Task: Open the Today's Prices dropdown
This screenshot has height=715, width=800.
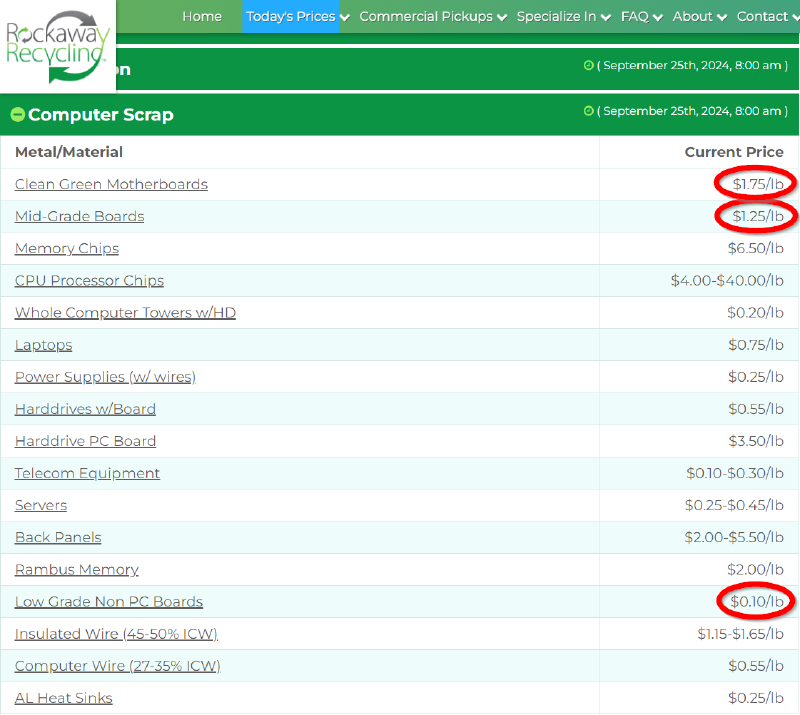Action: (290, 16)
